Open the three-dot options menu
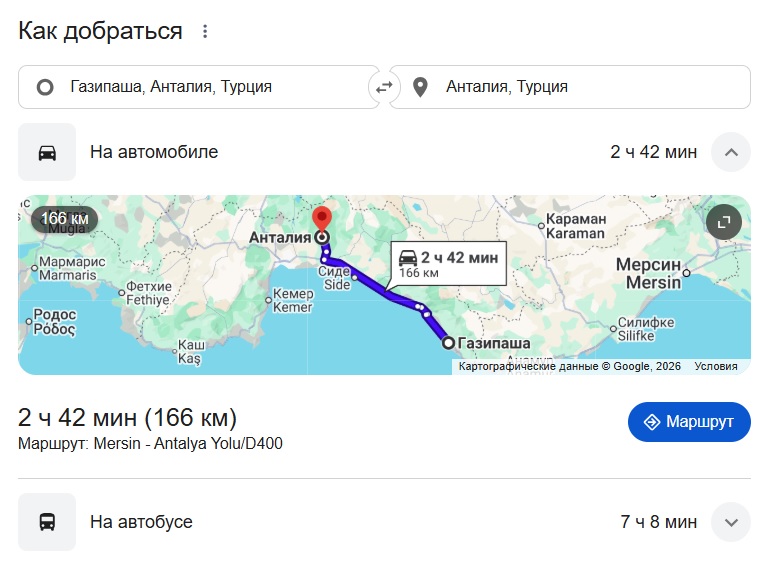Image resolution: width=774 pixels, height=572 pixels. [x=205, y=31]
